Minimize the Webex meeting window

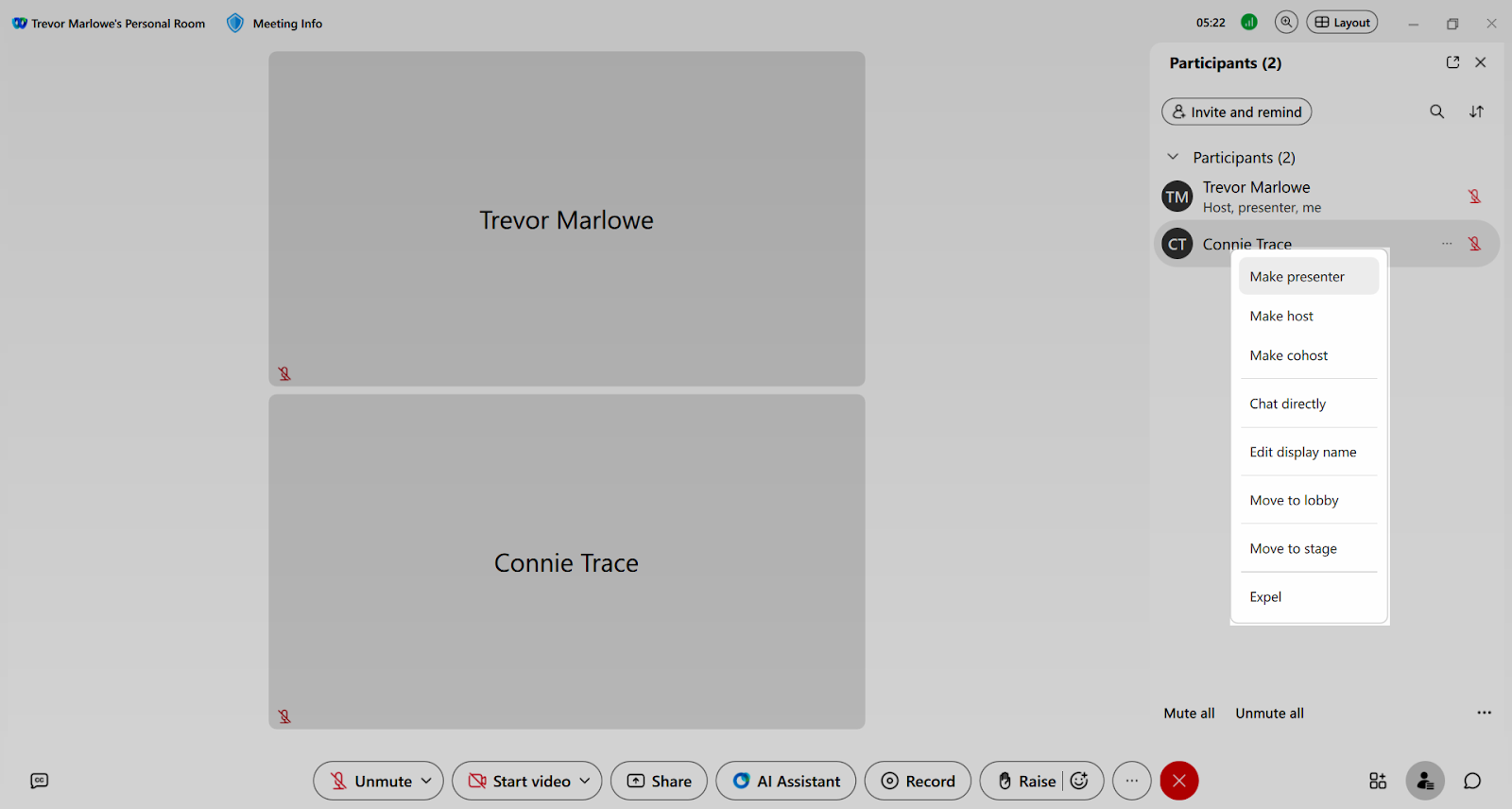[x=1414, y=24]
